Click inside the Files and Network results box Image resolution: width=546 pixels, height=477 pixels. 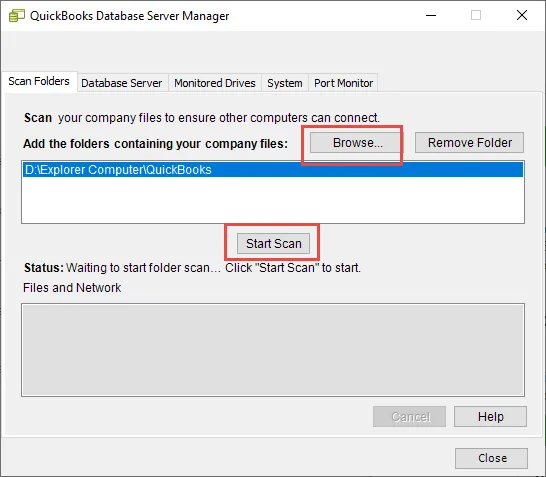pyautogui.click(x=273, y=350)
